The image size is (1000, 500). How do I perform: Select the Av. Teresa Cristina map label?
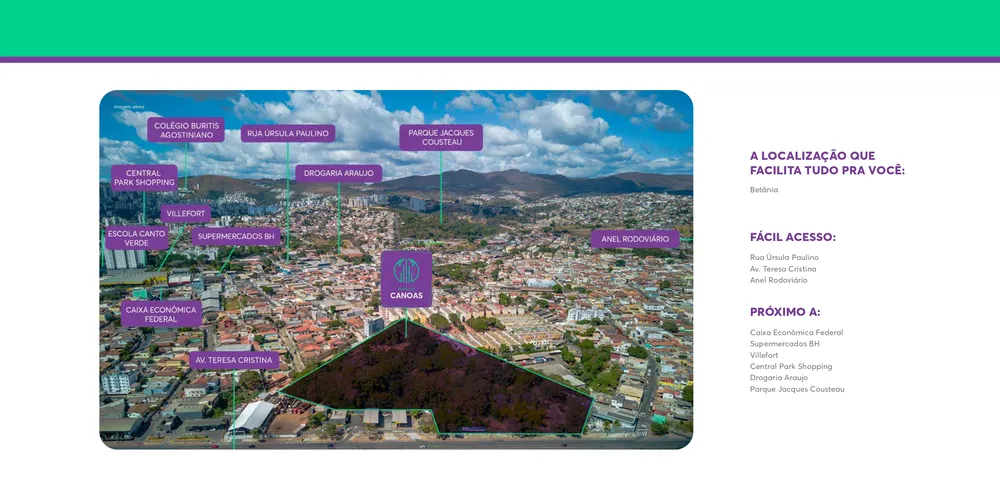pos(234,360)
